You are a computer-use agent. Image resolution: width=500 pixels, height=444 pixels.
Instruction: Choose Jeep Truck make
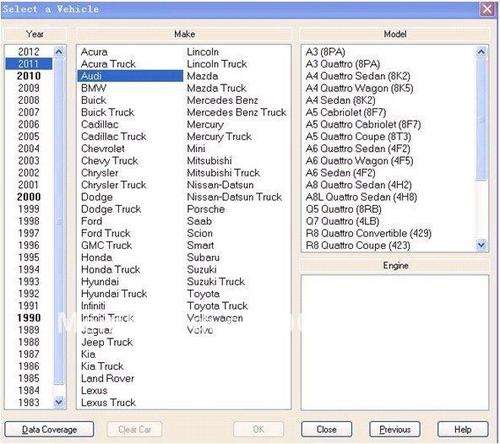(107, 342)
